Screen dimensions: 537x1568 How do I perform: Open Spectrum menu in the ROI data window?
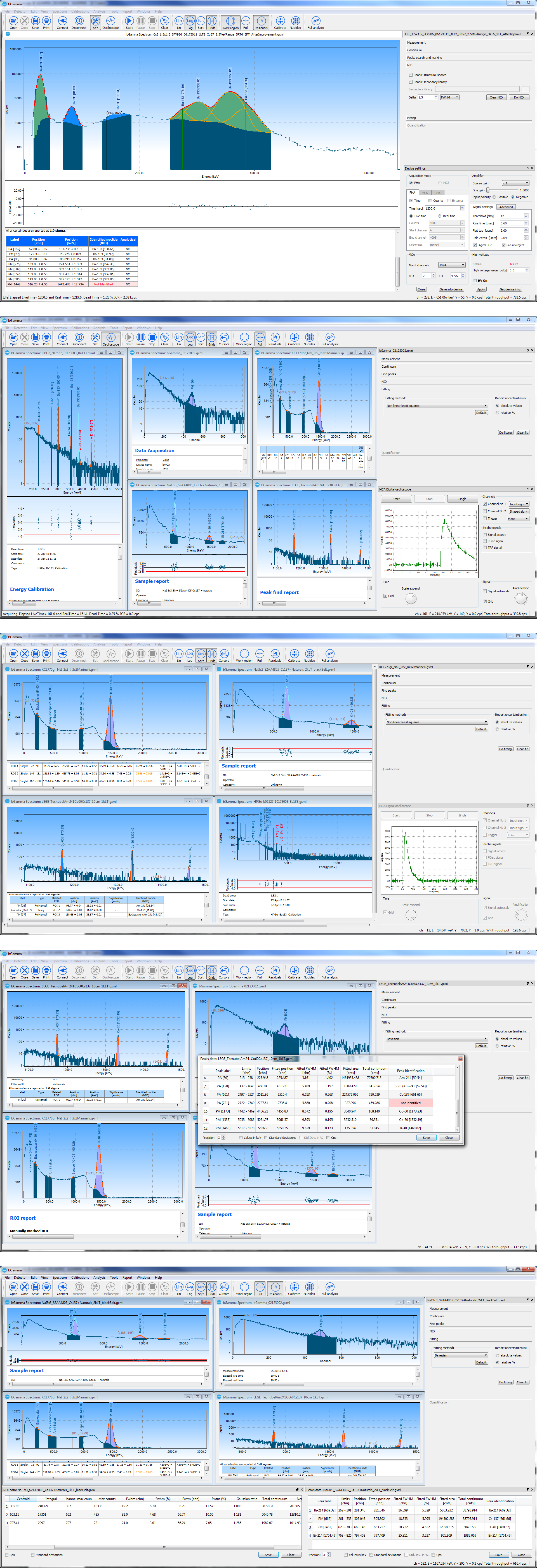point(60,1277)
